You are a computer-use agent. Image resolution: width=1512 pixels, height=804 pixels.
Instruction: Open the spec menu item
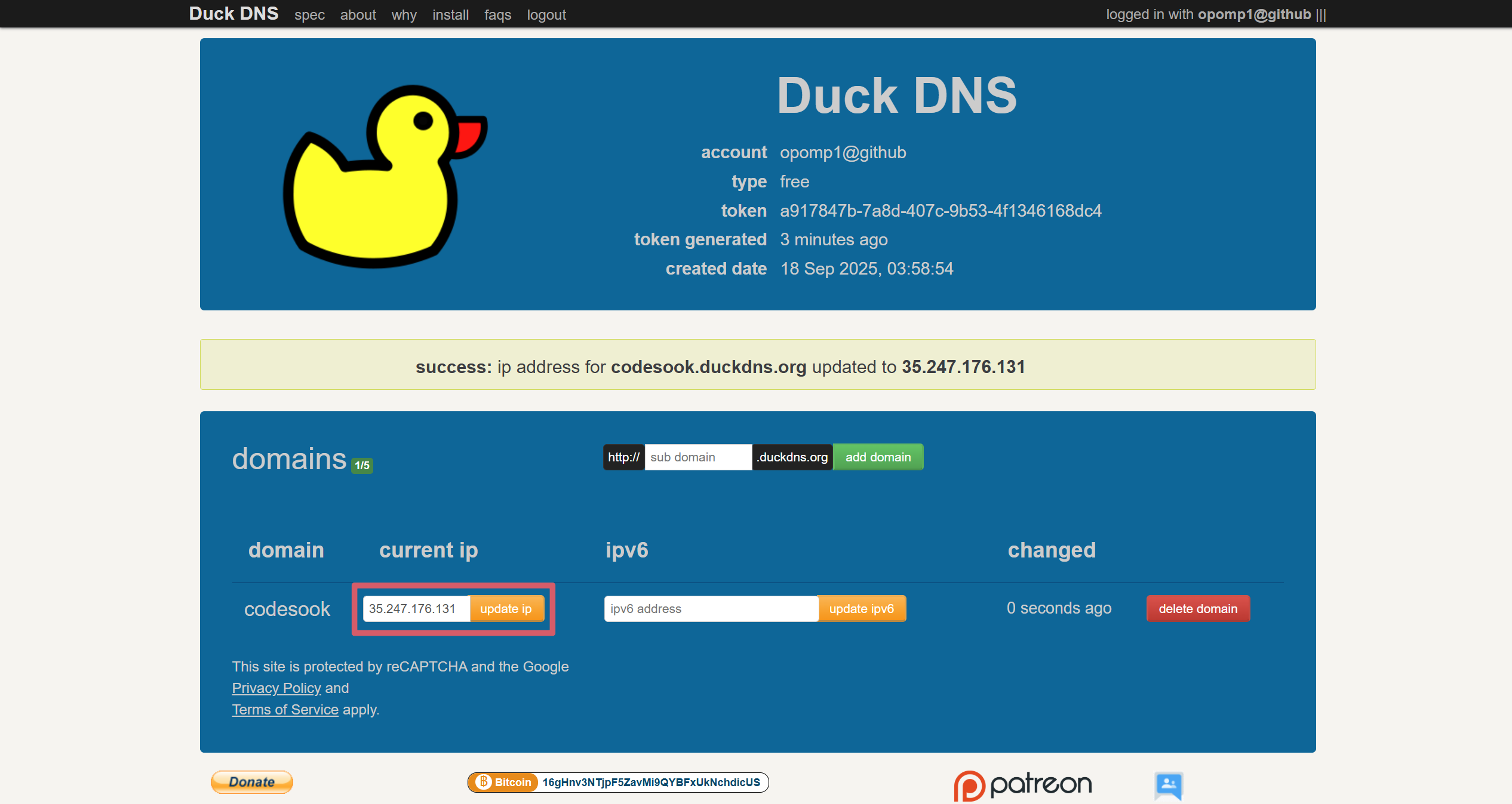pos(309,14)
